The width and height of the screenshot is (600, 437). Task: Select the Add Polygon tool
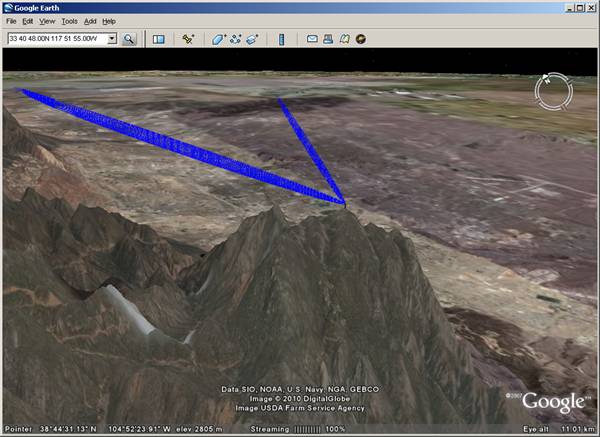point(218,39)
